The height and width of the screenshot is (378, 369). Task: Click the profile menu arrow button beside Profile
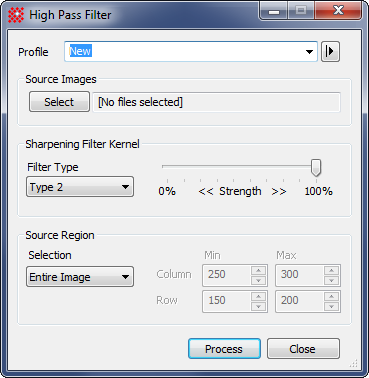click(x=330, y=52)
